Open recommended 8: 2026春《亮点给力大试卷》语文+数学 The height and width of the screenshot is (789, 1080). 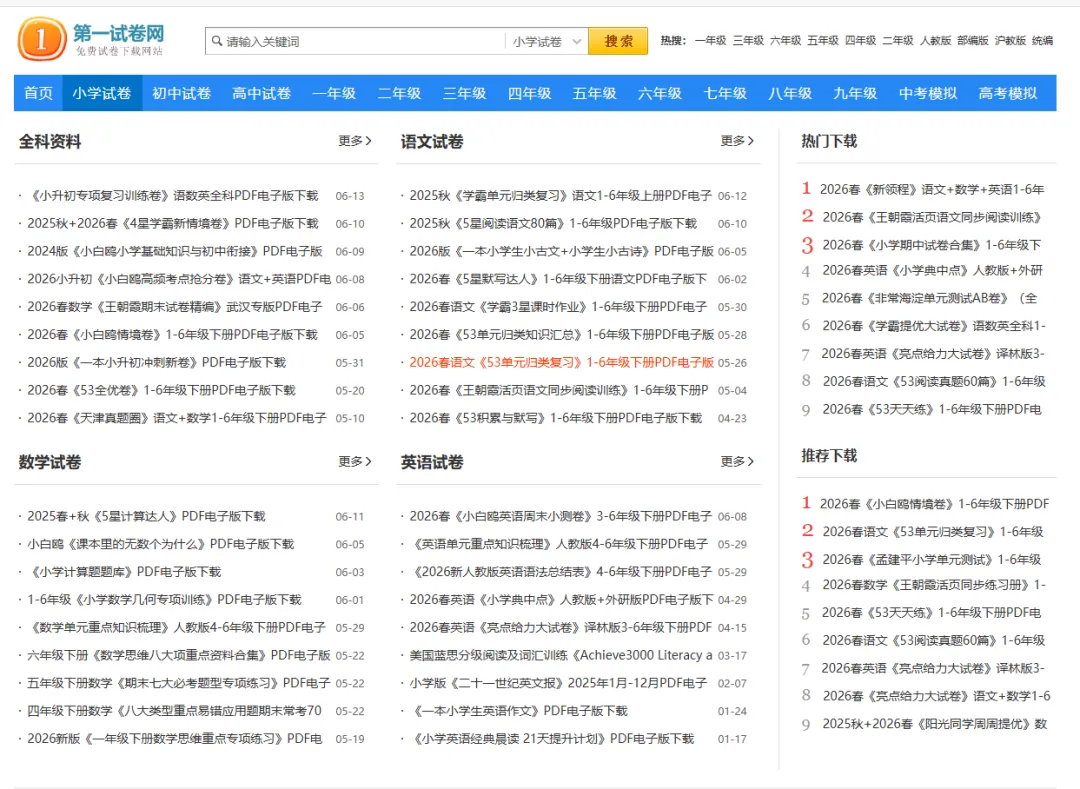[937, 696]
